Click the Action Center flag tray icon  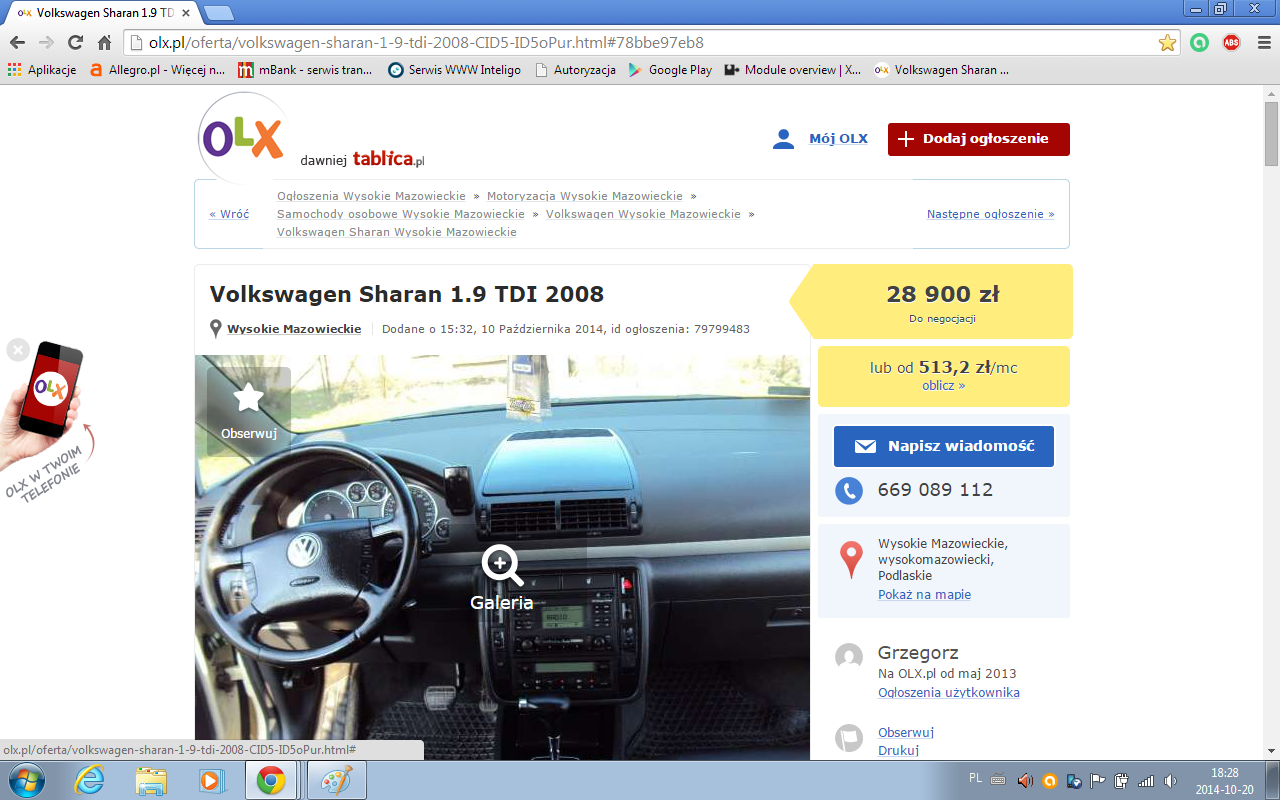pos(1097,781)
